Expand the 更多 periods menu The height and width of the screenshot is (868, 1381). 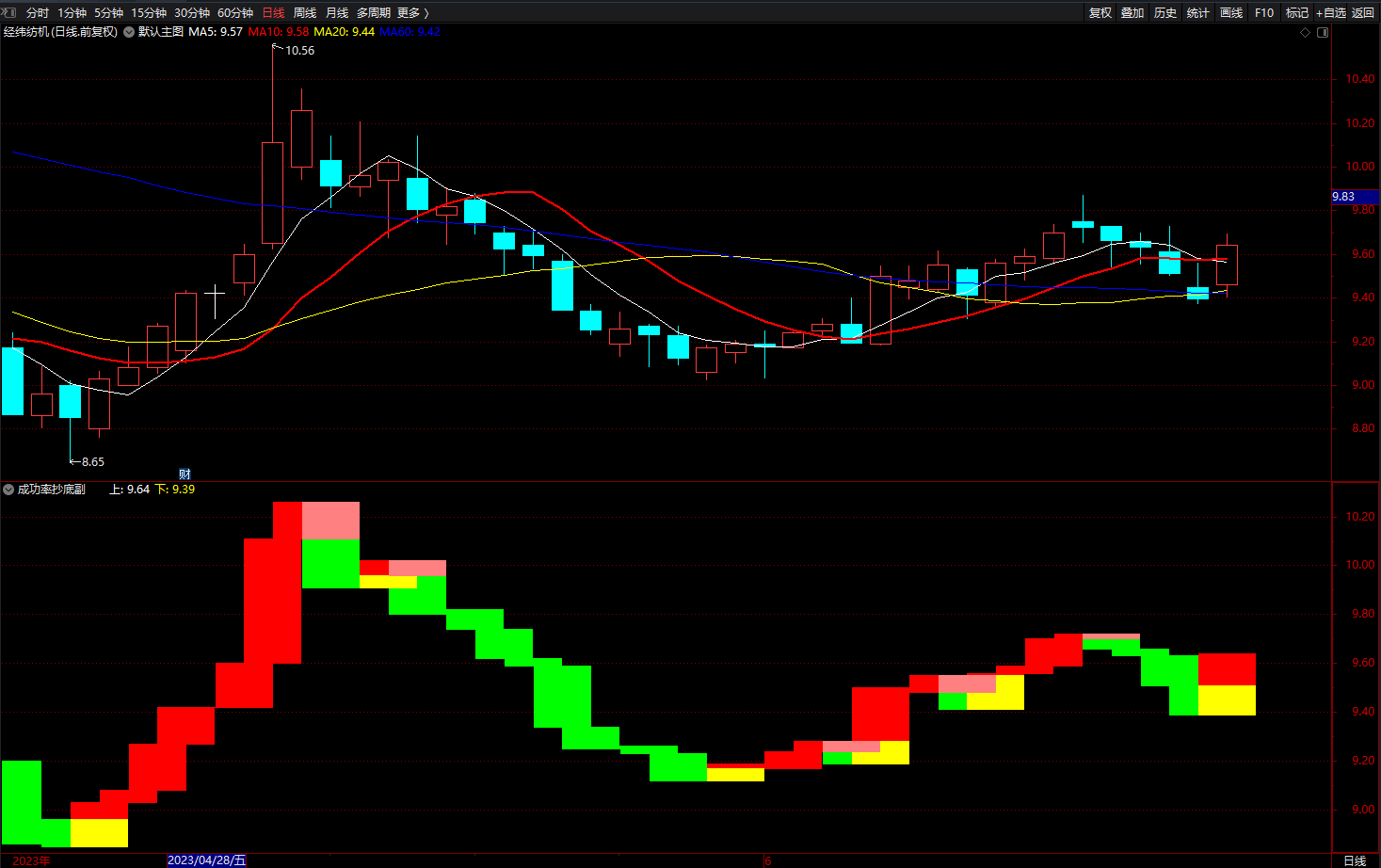tap(412, 12)
